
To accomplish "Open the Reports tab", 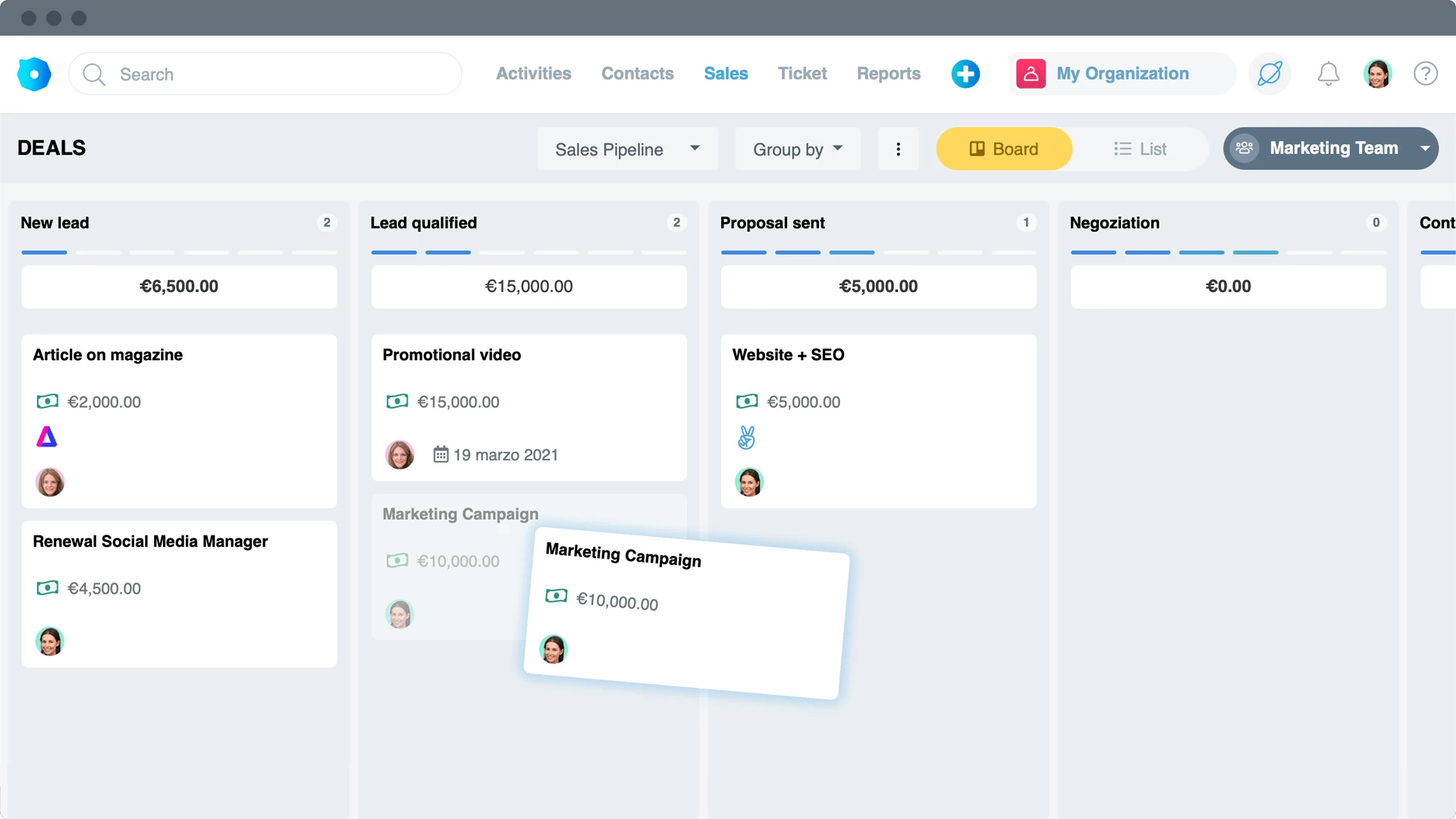I will pyautogui.click(x=888, y=74).
